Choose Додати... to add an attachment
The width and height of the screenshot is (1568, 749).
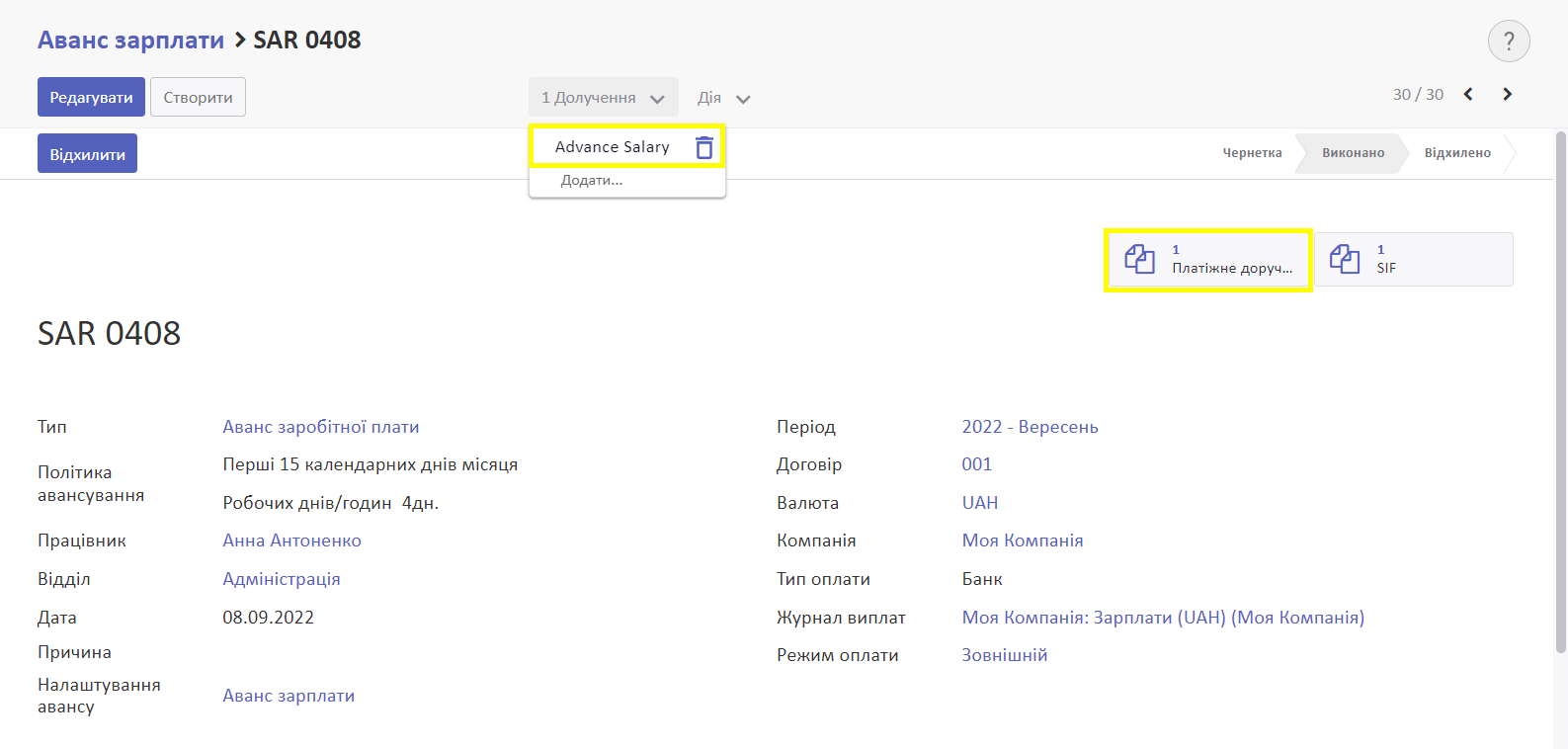coord(592,181)
